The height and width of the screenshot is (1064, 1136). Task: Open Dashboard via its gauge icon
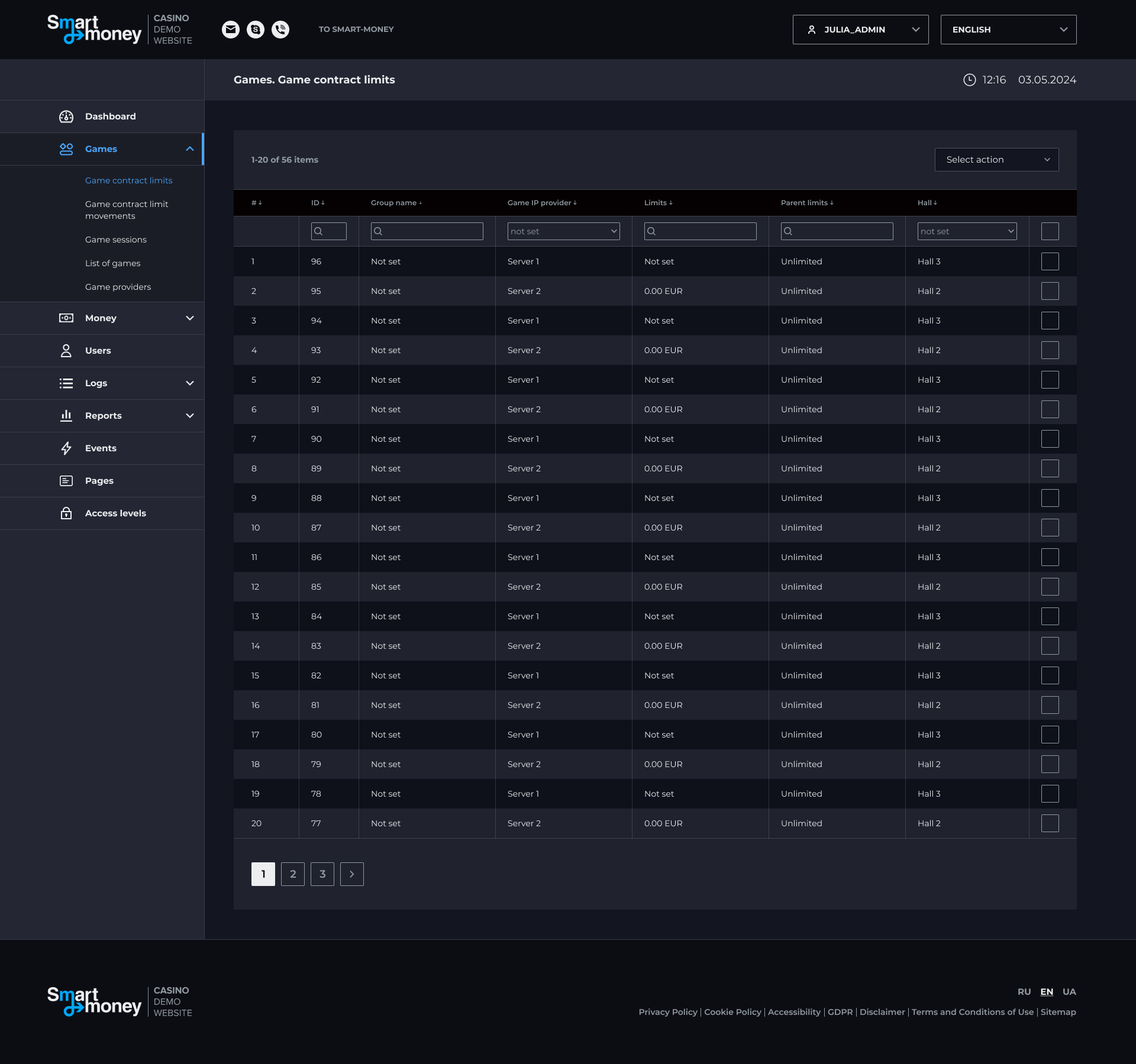pos(66,117)
